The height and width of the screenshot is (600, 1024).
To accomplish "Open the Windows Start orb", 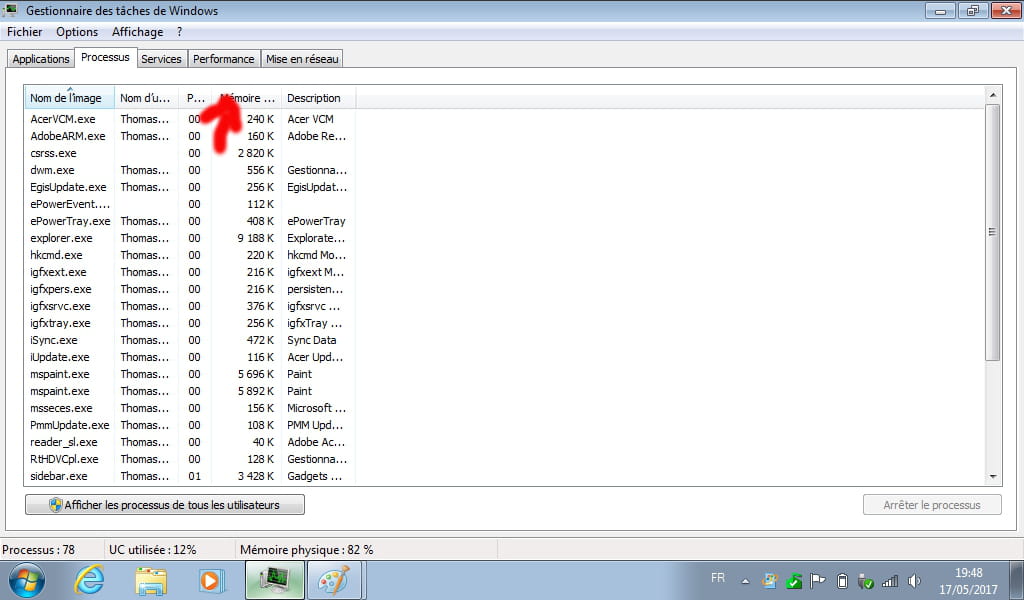I will point(27,580).
